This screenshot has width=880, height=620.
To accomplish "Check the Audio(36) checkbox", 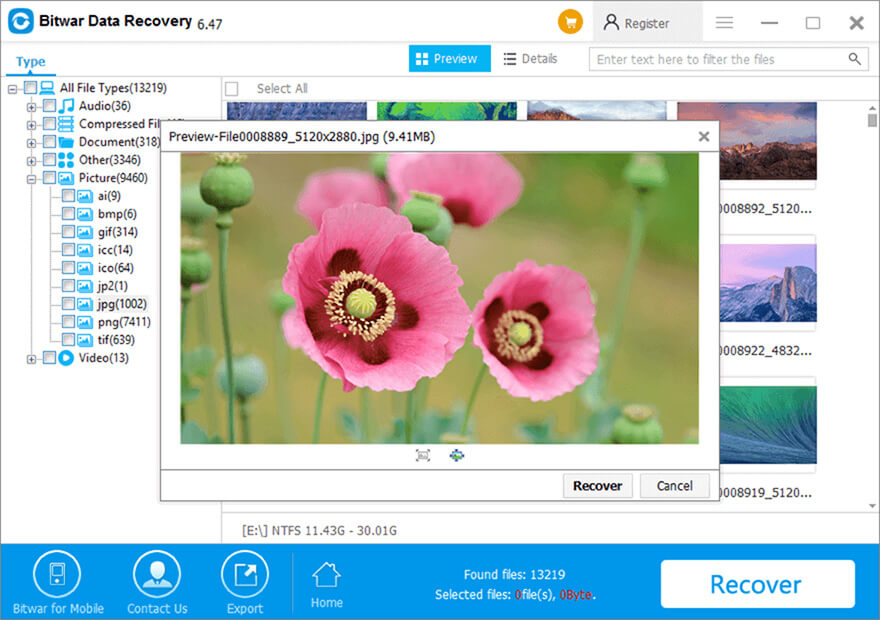I will click(x=49, y=105).
